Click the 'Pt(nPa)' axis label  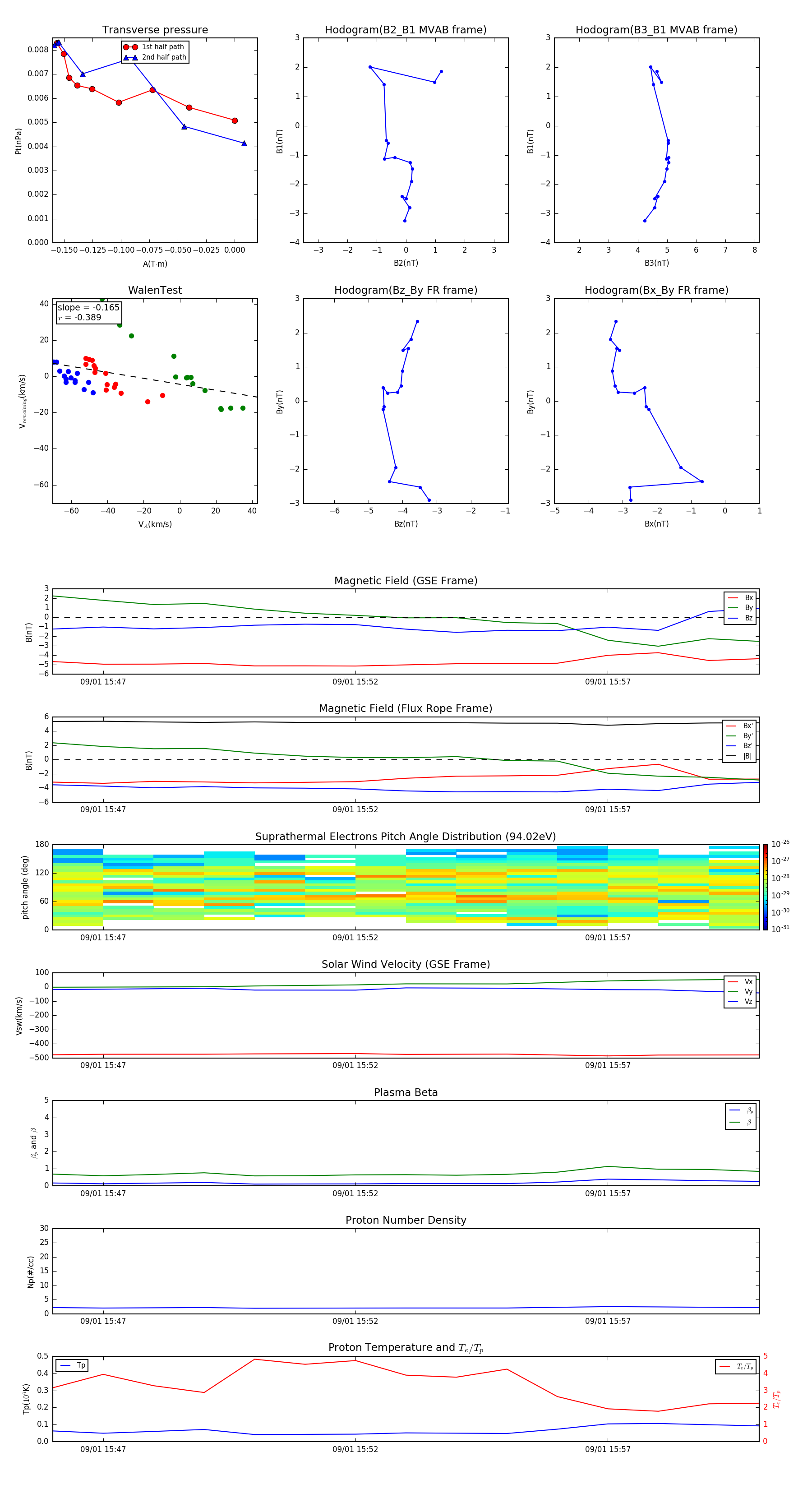(x=18, y=141)
